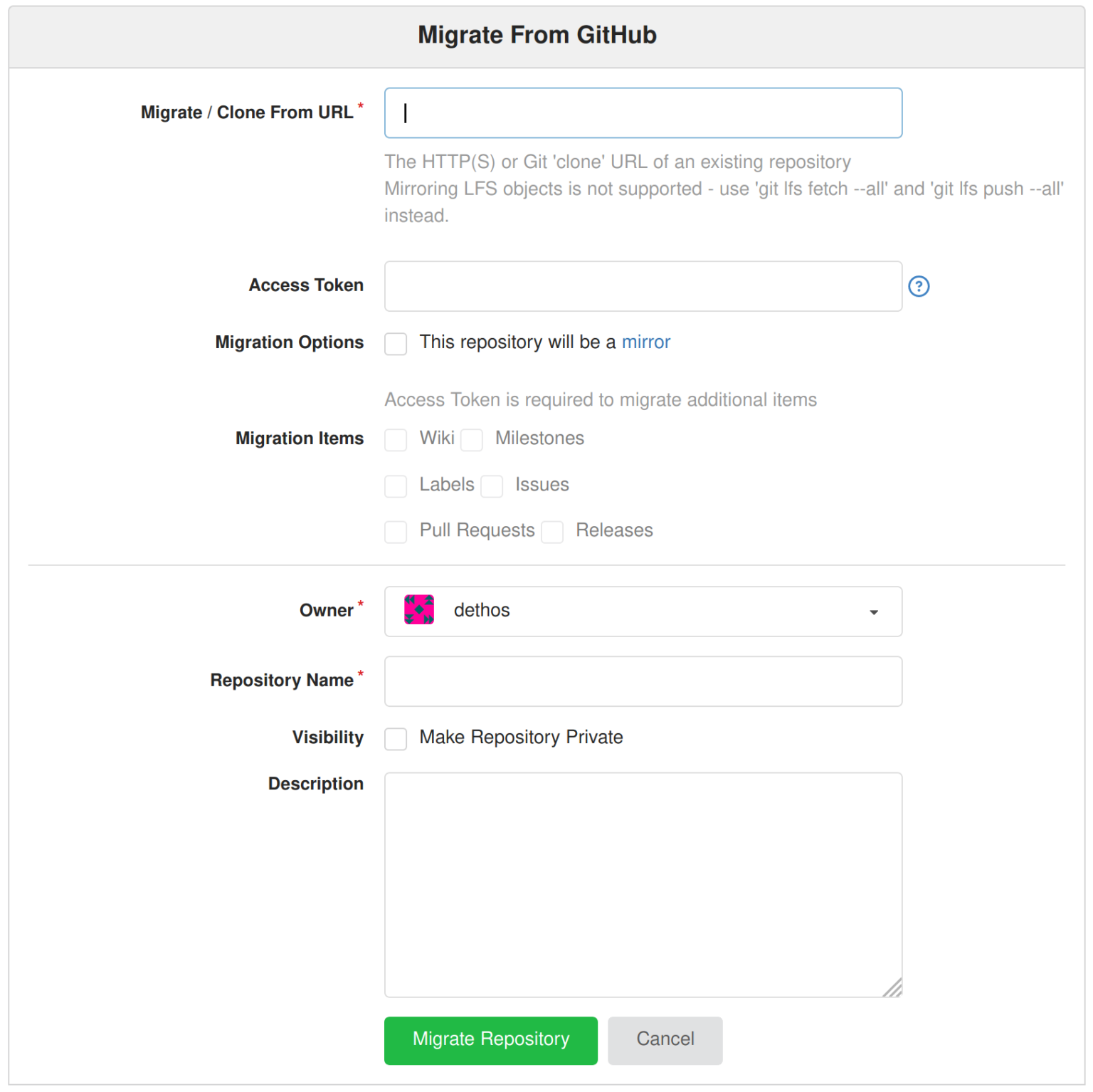Click inside the Migrate / Clone From URL field
Viewport: 1093px width, 1092px height.
point(643,112)
